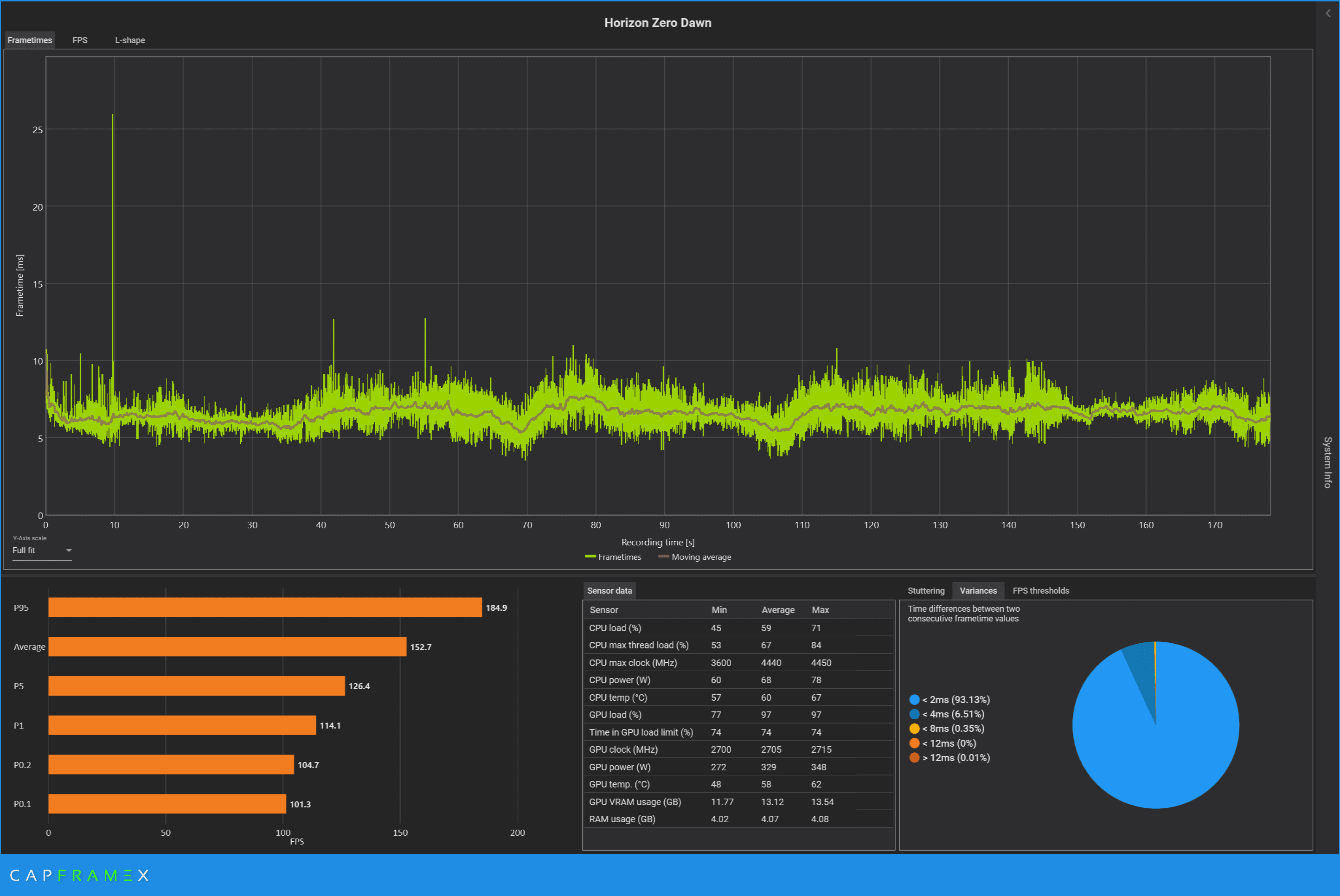Screen dimensions: 1340x896
Task: Click the Min column header
Action: (719, 610)
